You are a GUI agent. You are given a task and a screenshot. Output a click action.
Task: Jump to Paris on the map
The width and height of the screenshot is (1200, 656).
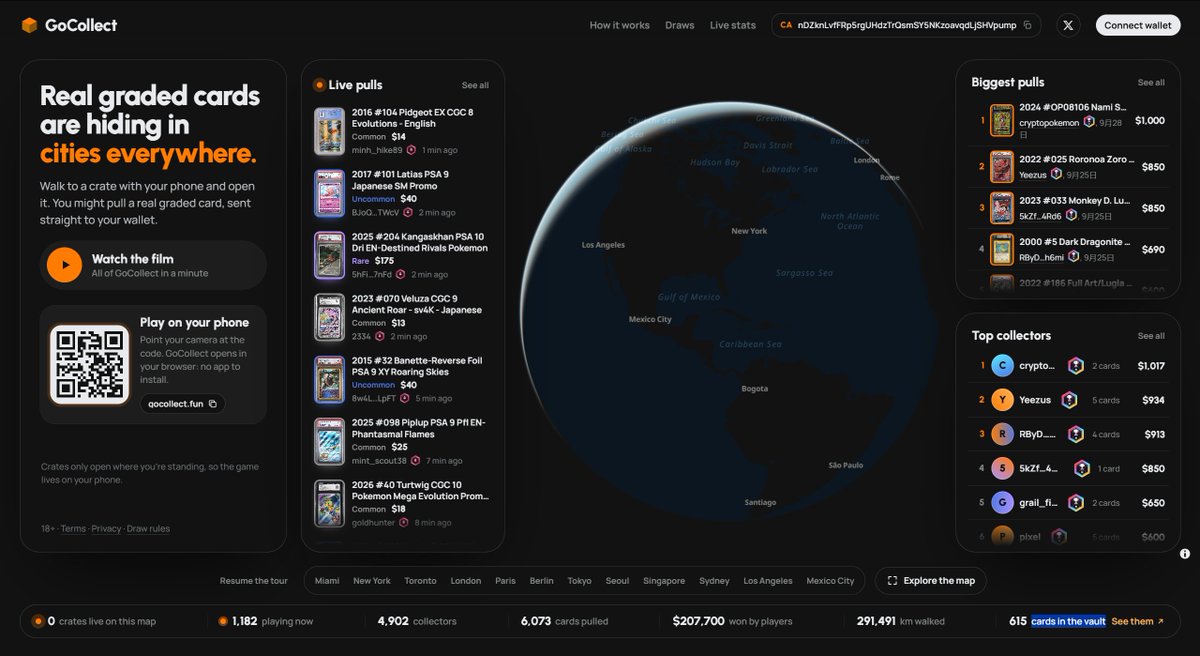[505, 581]
